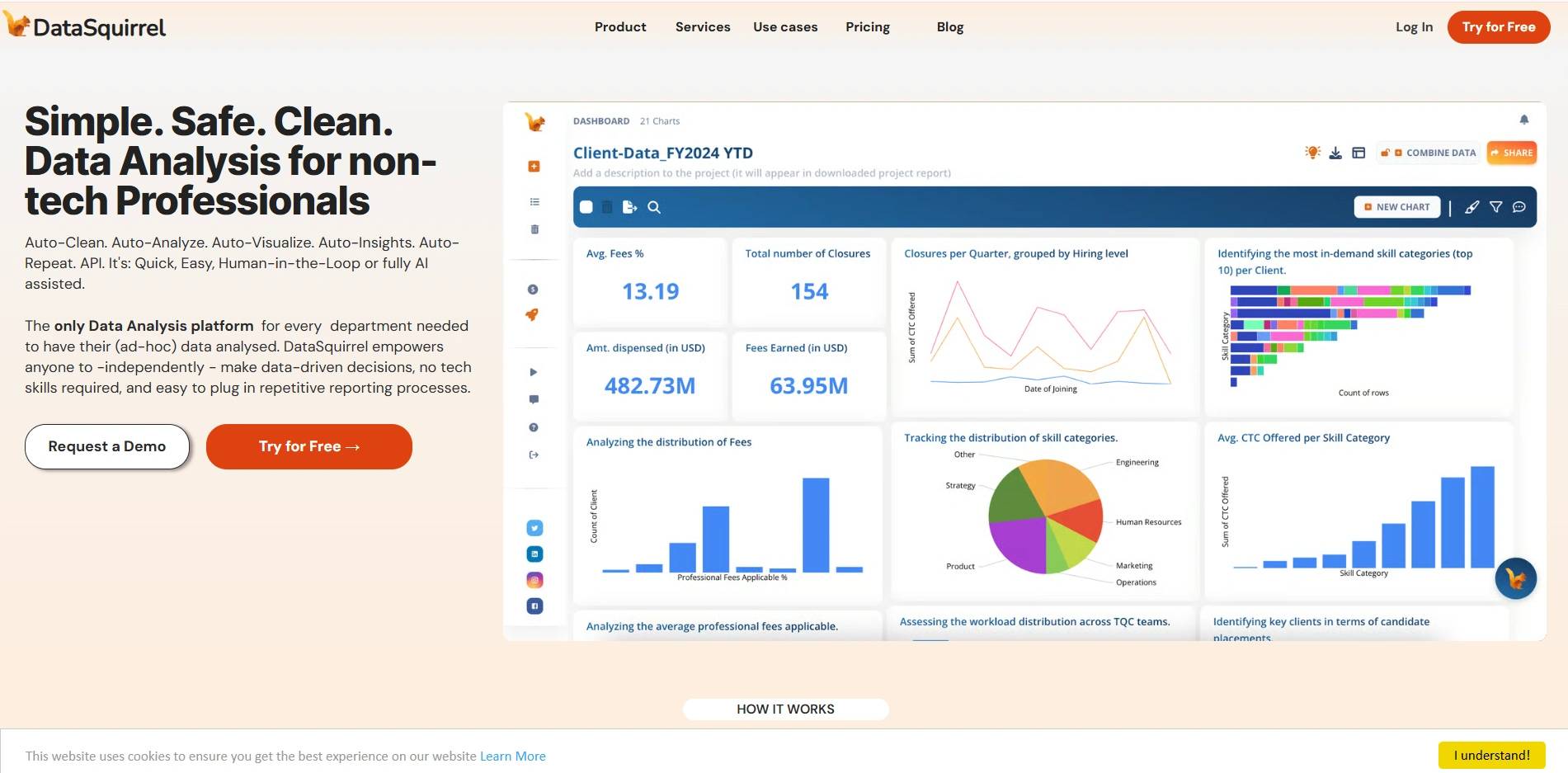Image resolution: width=1568 pixels, height=773 pixels.
Task: Click the COMBINE DATA button
Action: 1429,153
